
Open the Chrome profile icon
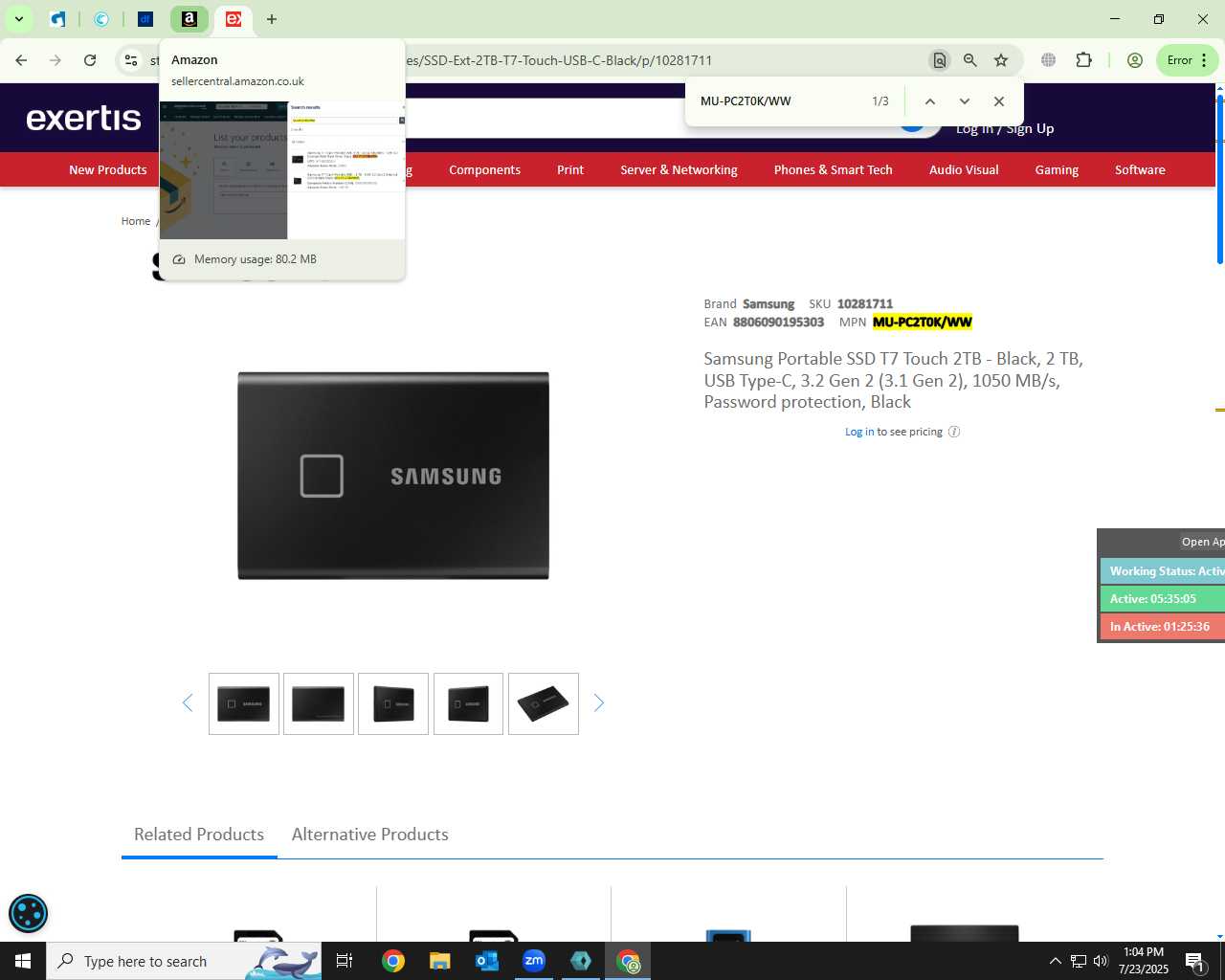coord(1135,60)
